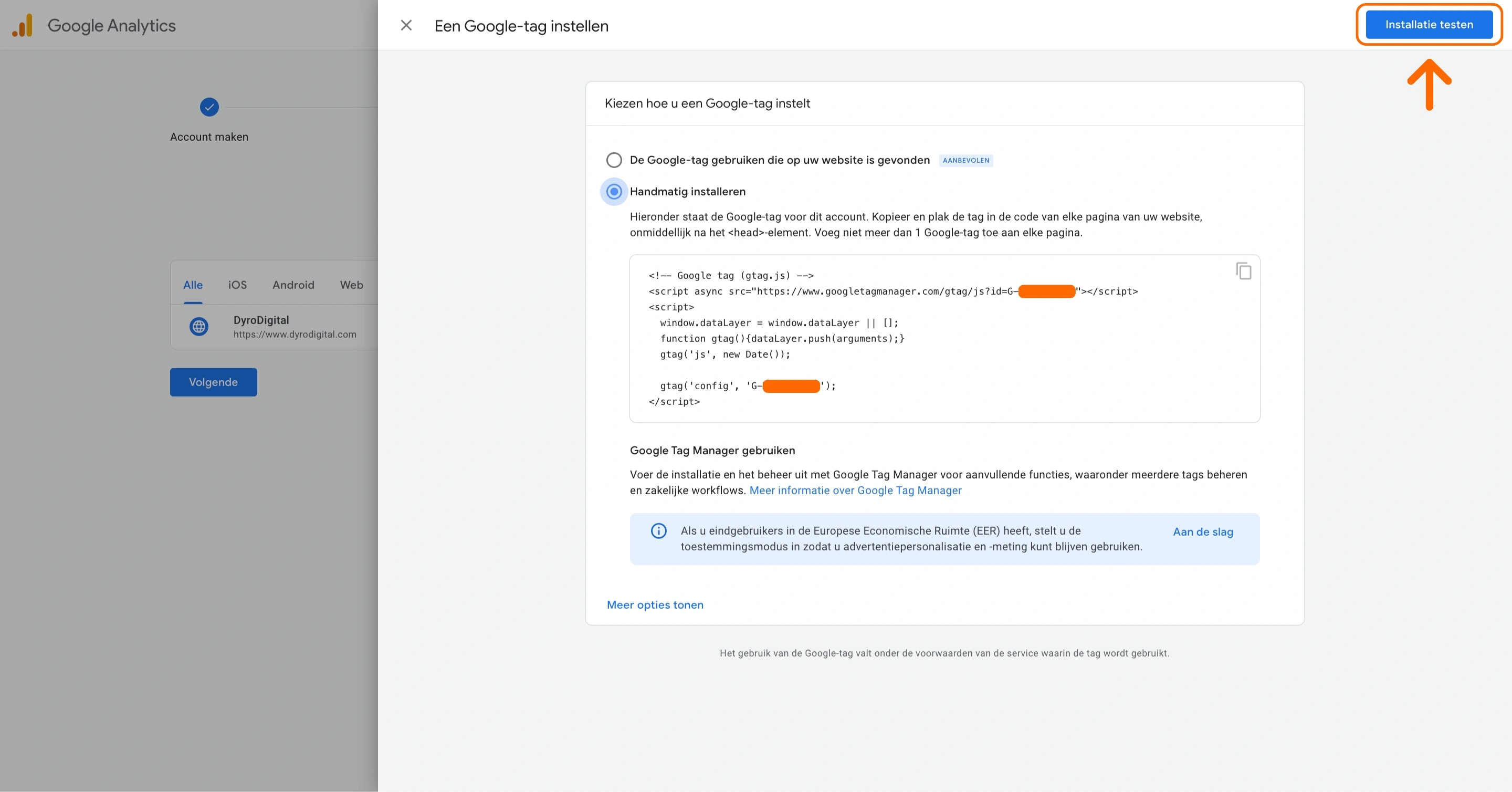Click the Aan de slag link
The height and width of the screenshot is (792, 1512).
[1203, 532]
